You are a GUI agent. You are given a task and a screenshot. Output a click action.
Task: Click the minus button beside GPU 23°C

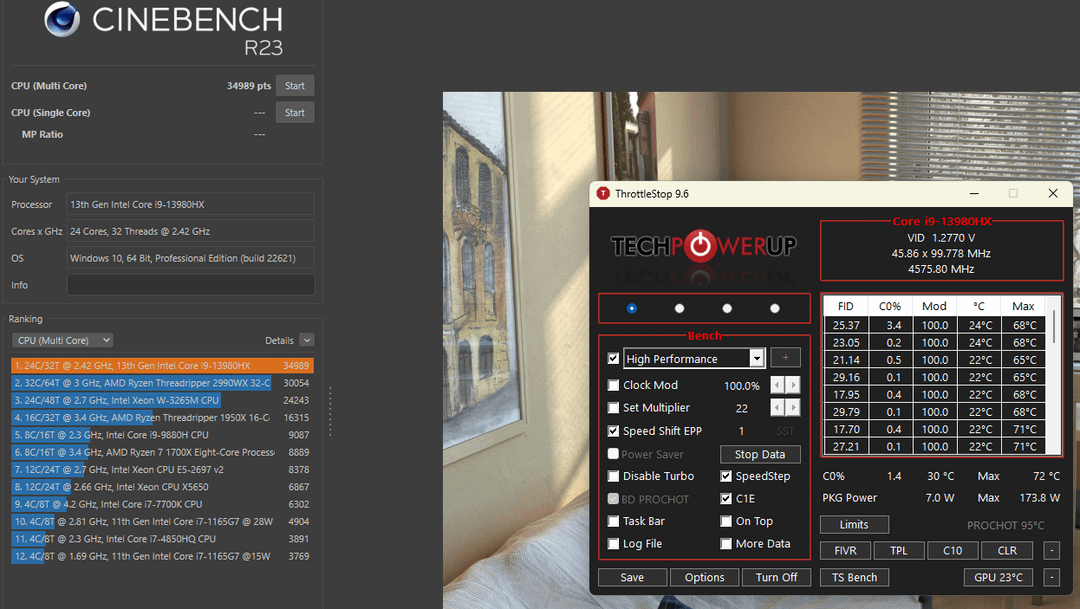pyautogui.click(x=1052, y=577)
